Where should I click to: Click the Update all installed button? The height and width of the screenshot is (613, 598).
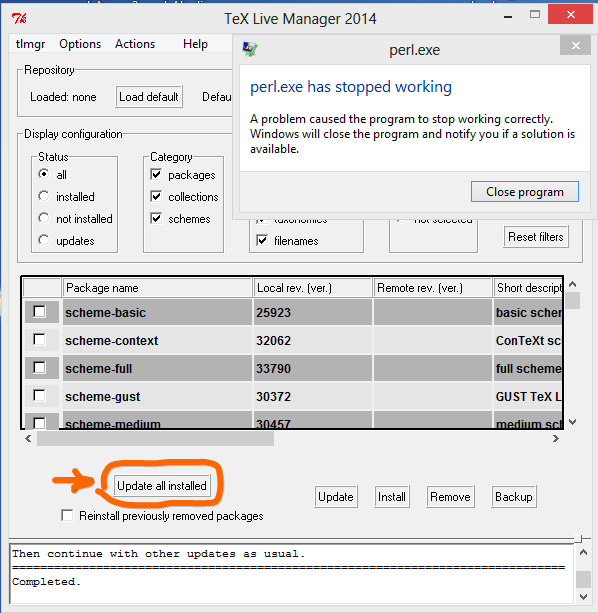coord(162,486)
